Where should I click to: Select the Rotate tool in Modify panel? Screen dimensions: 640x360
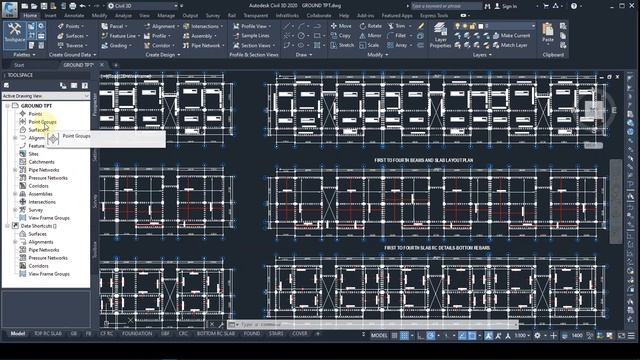click(371, 26)
